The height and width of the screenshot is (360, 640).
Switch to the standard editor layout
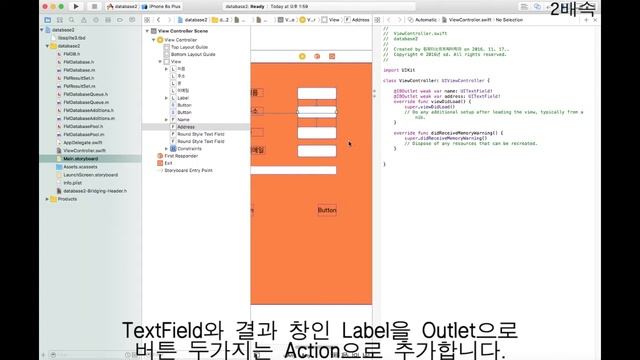tap(524, 7)
